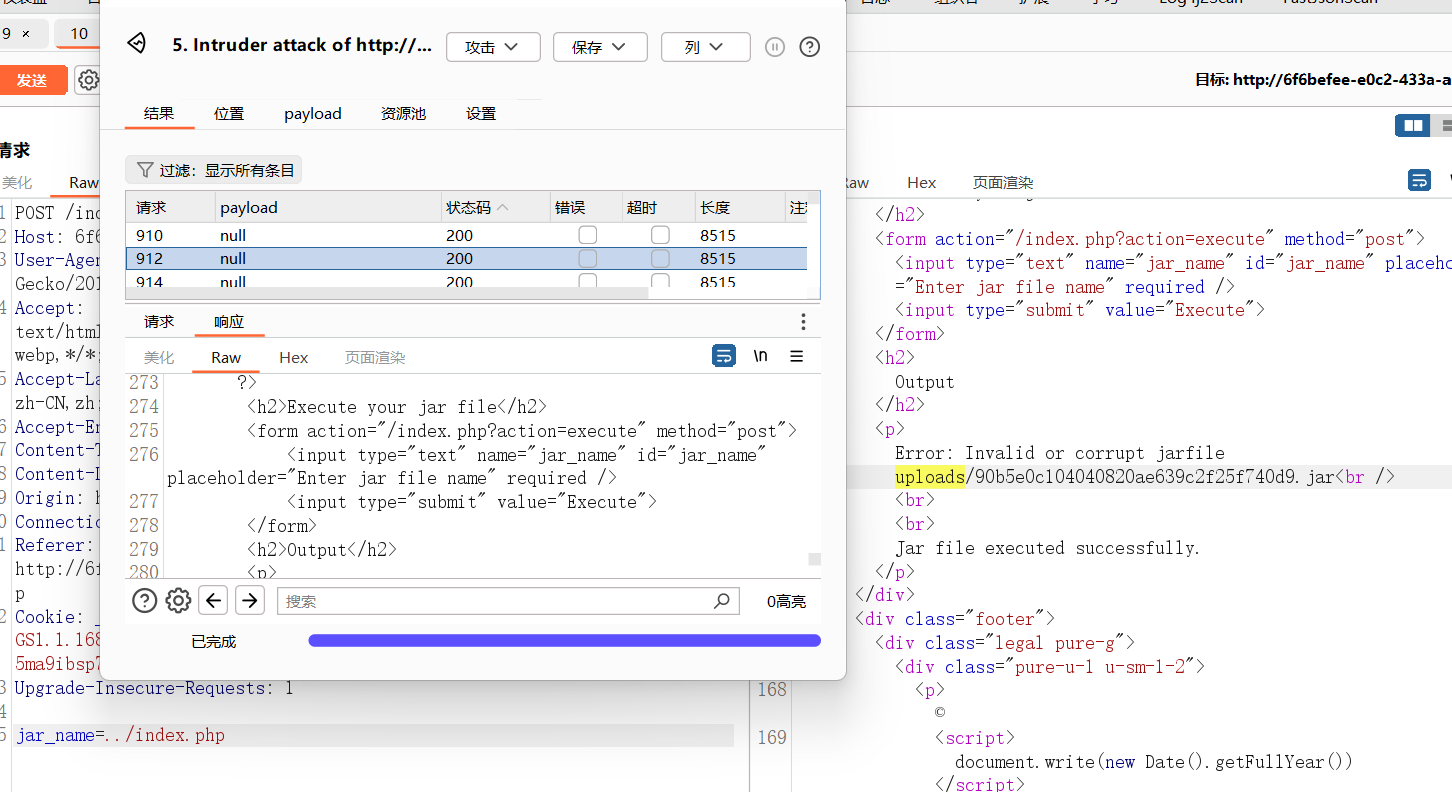Image resolution: width=1452 pixels, height=792 pixels.
Task: Go to previous search match arrow
Action: click(213, 600)
